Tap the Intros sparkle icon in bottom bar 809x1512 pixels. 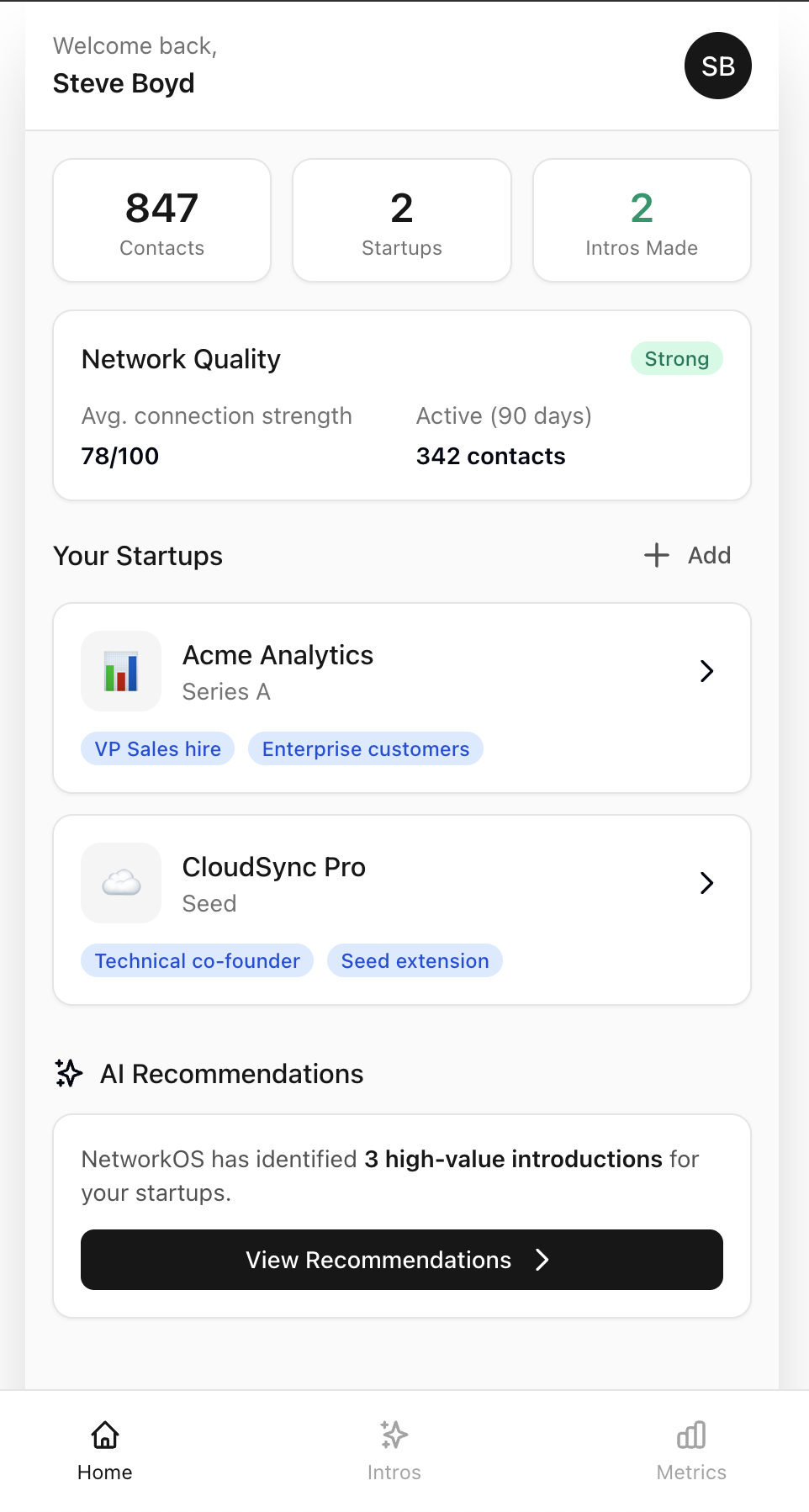point(394,1435)
